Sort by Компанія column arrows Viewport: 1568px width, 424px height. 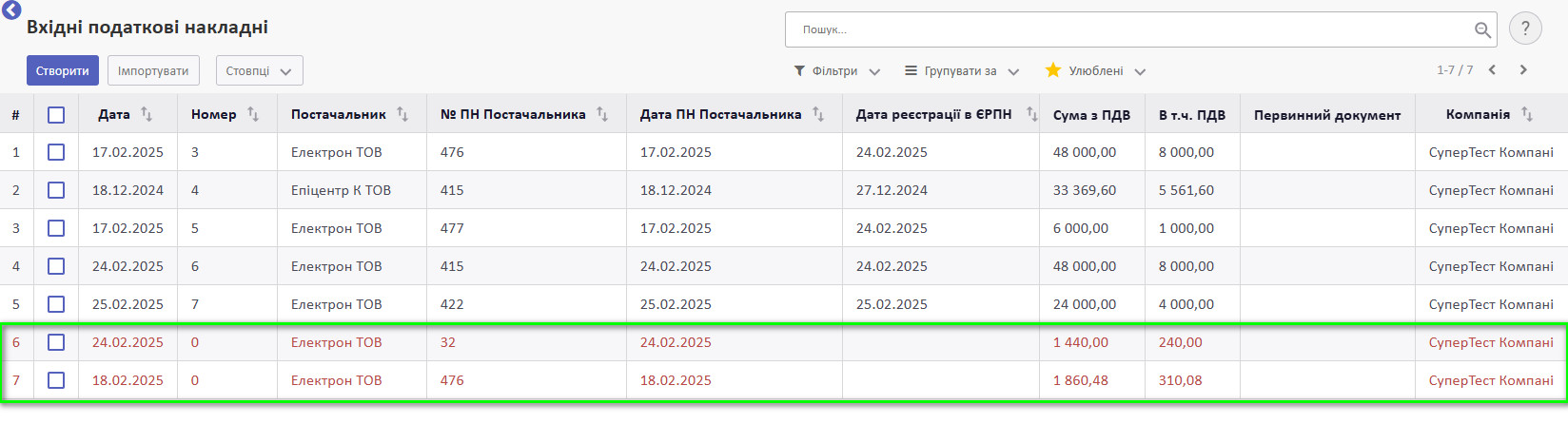[1527, 114]
